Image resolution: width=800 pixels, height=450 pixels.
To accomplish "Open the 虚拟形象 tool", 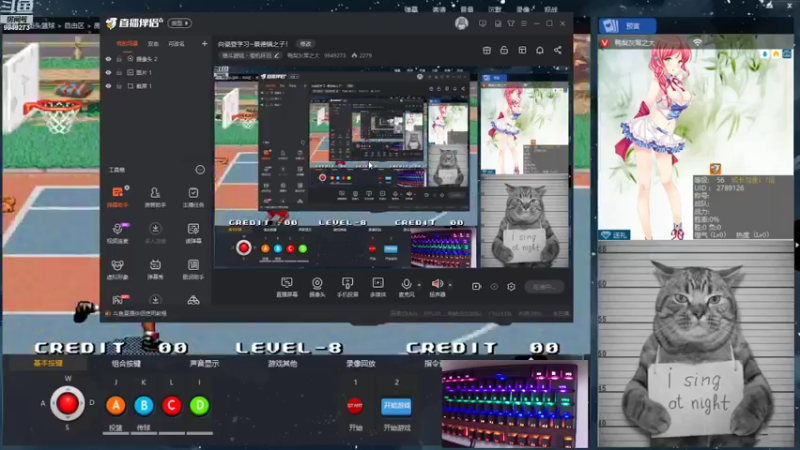I will point(118,269).
